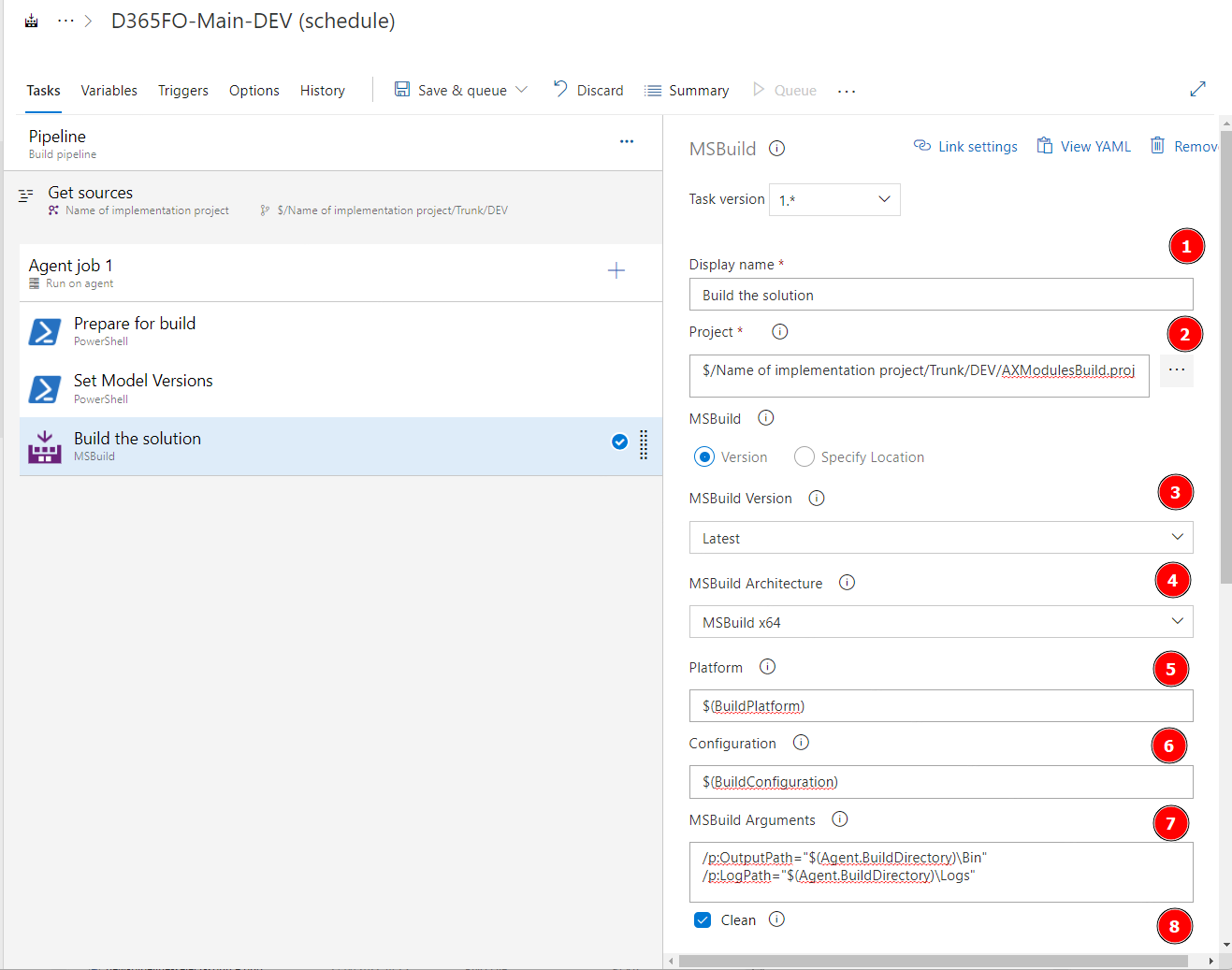Select the Specify Location radio button
The image size is (1232, 970).
click(x=804, y=456)
